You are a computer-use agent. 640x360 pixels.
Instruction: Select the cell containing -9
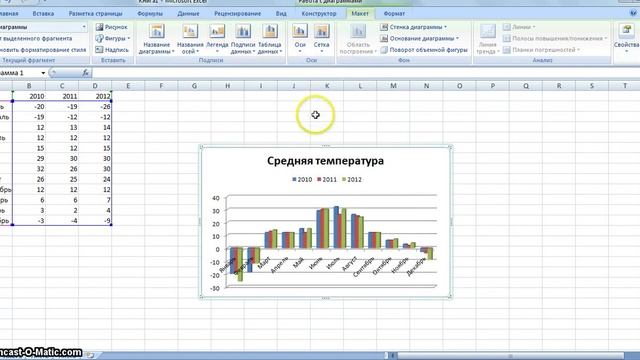tap(95, 221)
